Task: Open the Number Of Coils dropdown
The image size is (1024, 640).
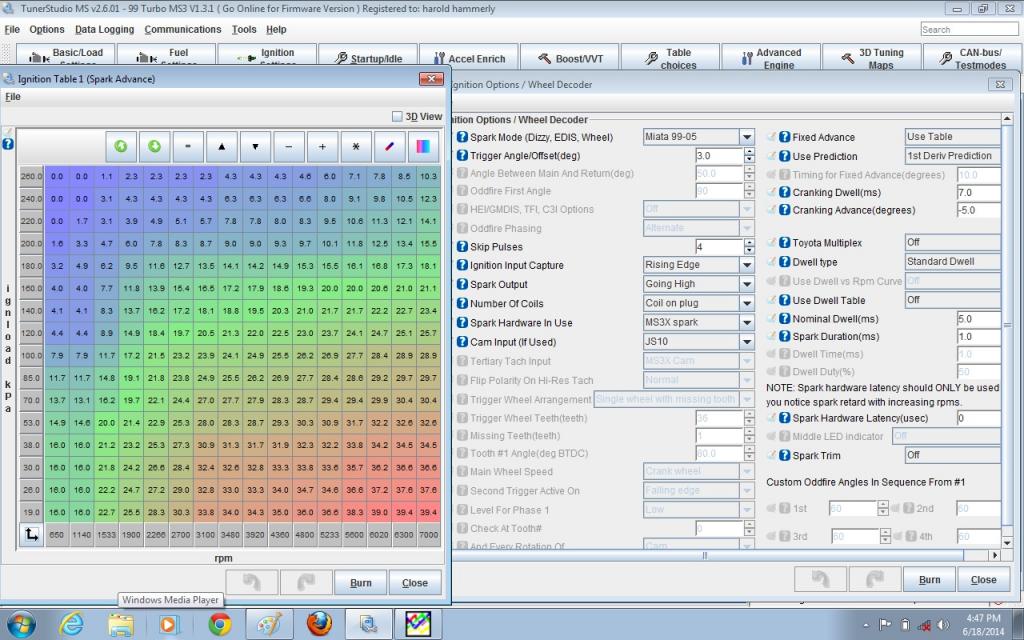Action: click(x=746, y=303)
